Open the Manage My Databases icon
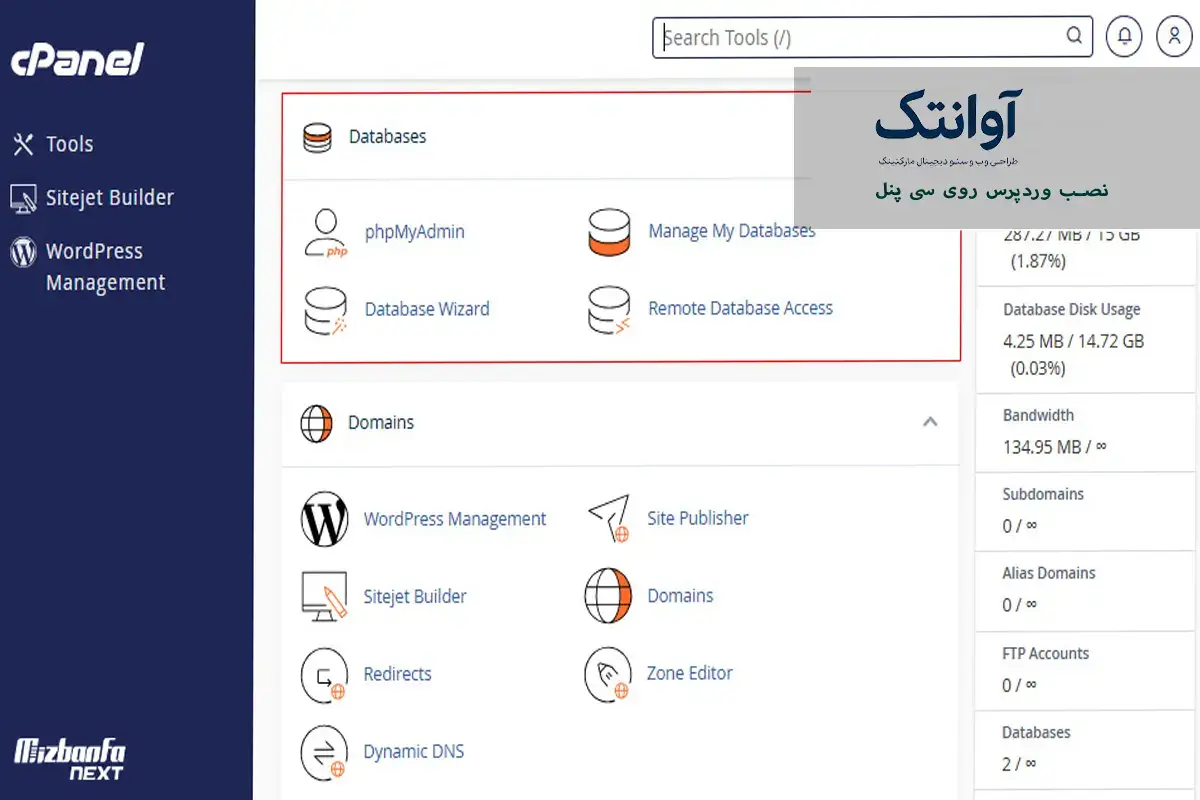This screenshot has width=1200, height=800. [609, 232]
